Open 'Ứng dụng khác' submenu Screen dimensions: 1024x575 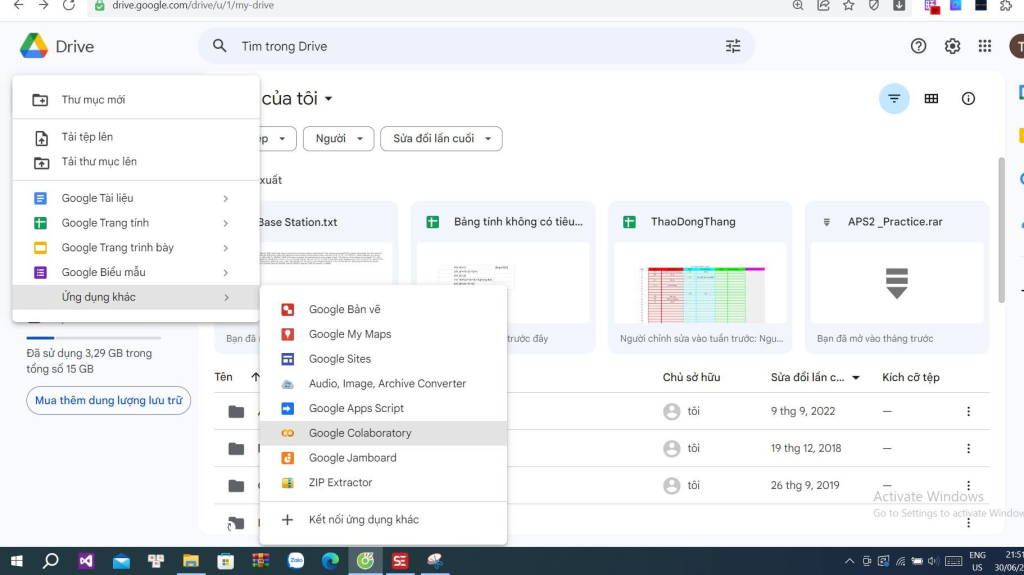(136, 297)
